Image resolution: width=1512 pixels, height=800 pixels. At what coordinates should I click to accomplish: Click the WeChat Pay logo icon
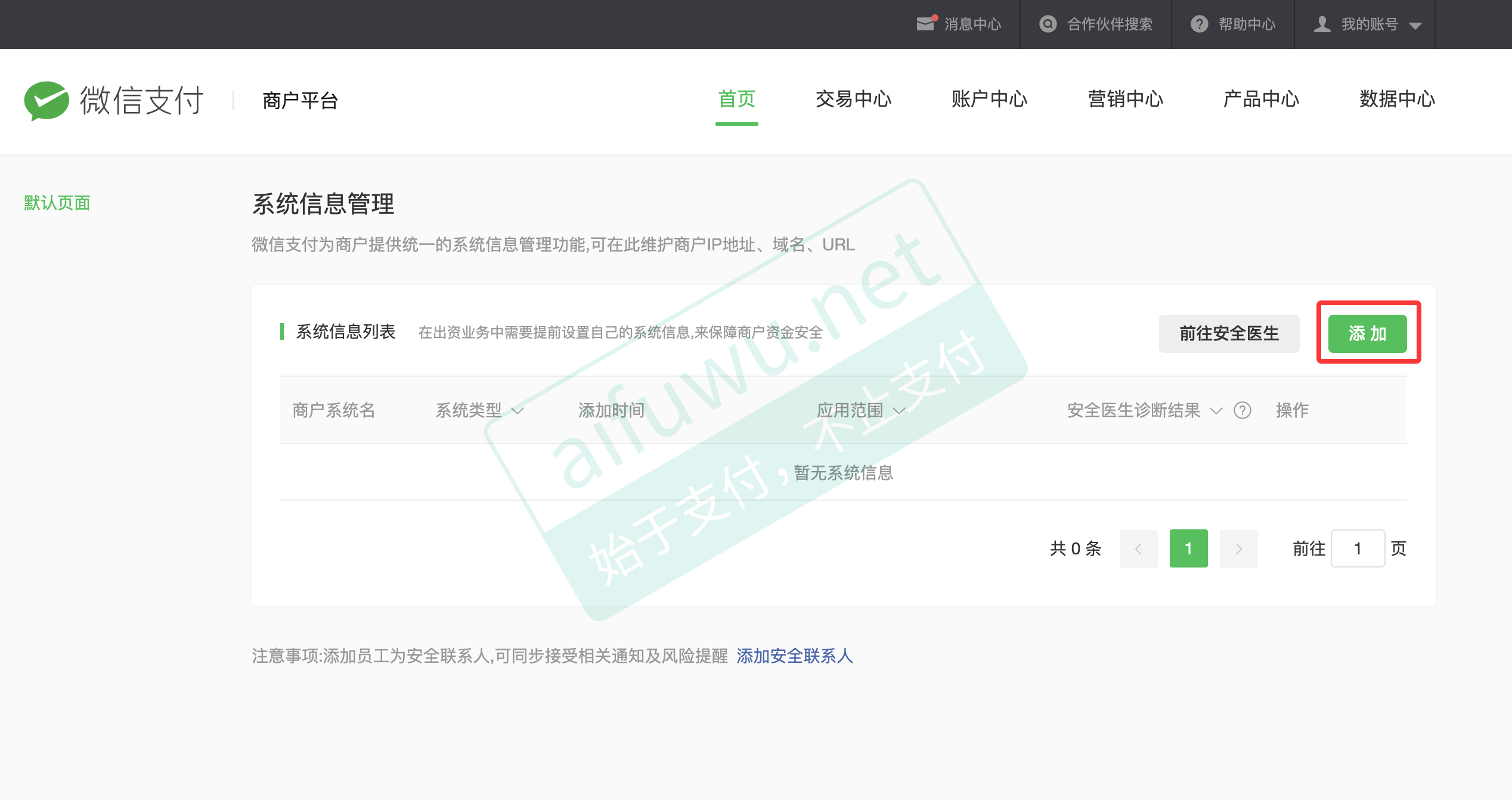pos(47,100)
